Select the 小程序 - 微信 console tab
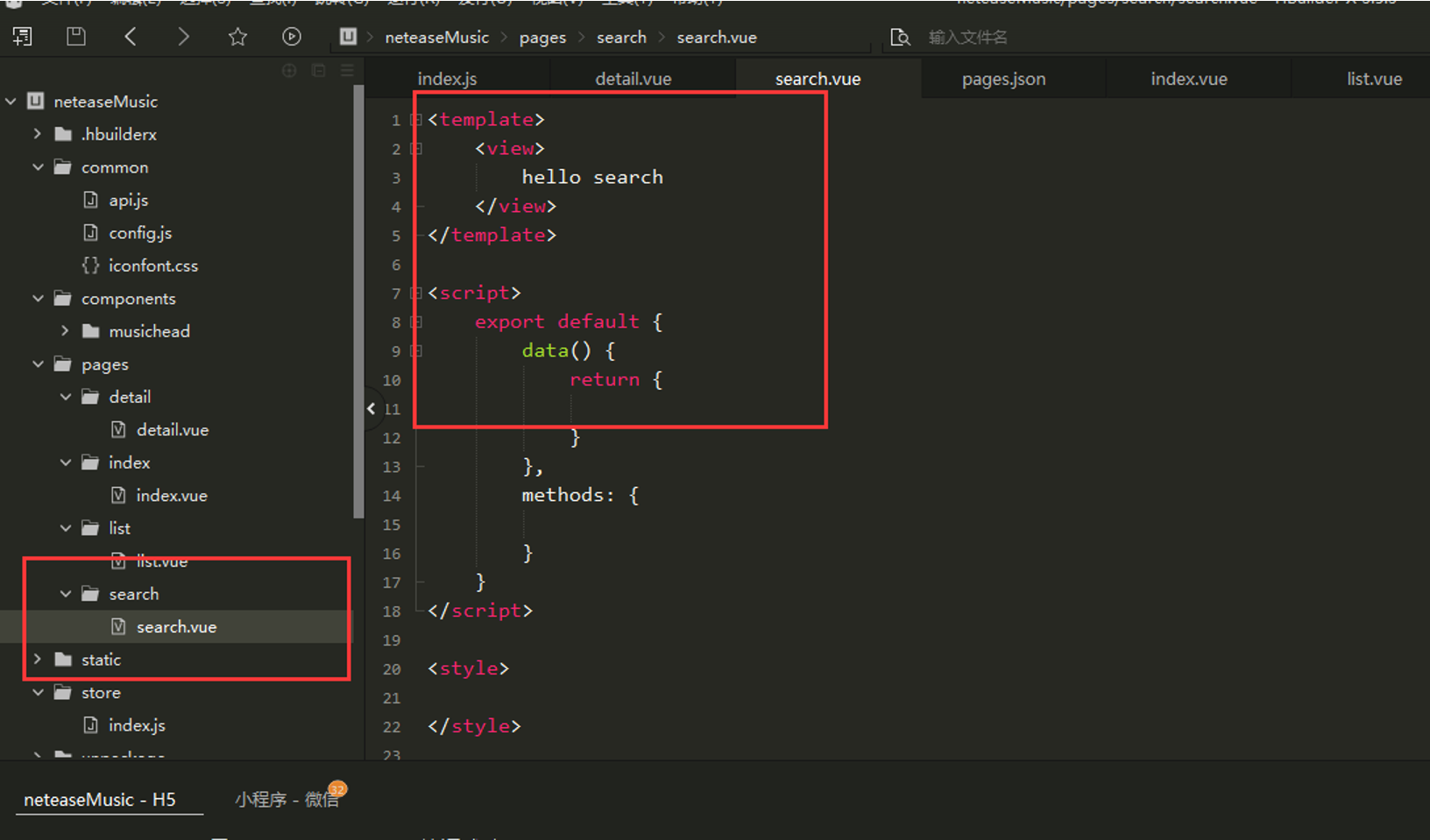This screenshot has width=1430, height=840. [x=287, y=799]
